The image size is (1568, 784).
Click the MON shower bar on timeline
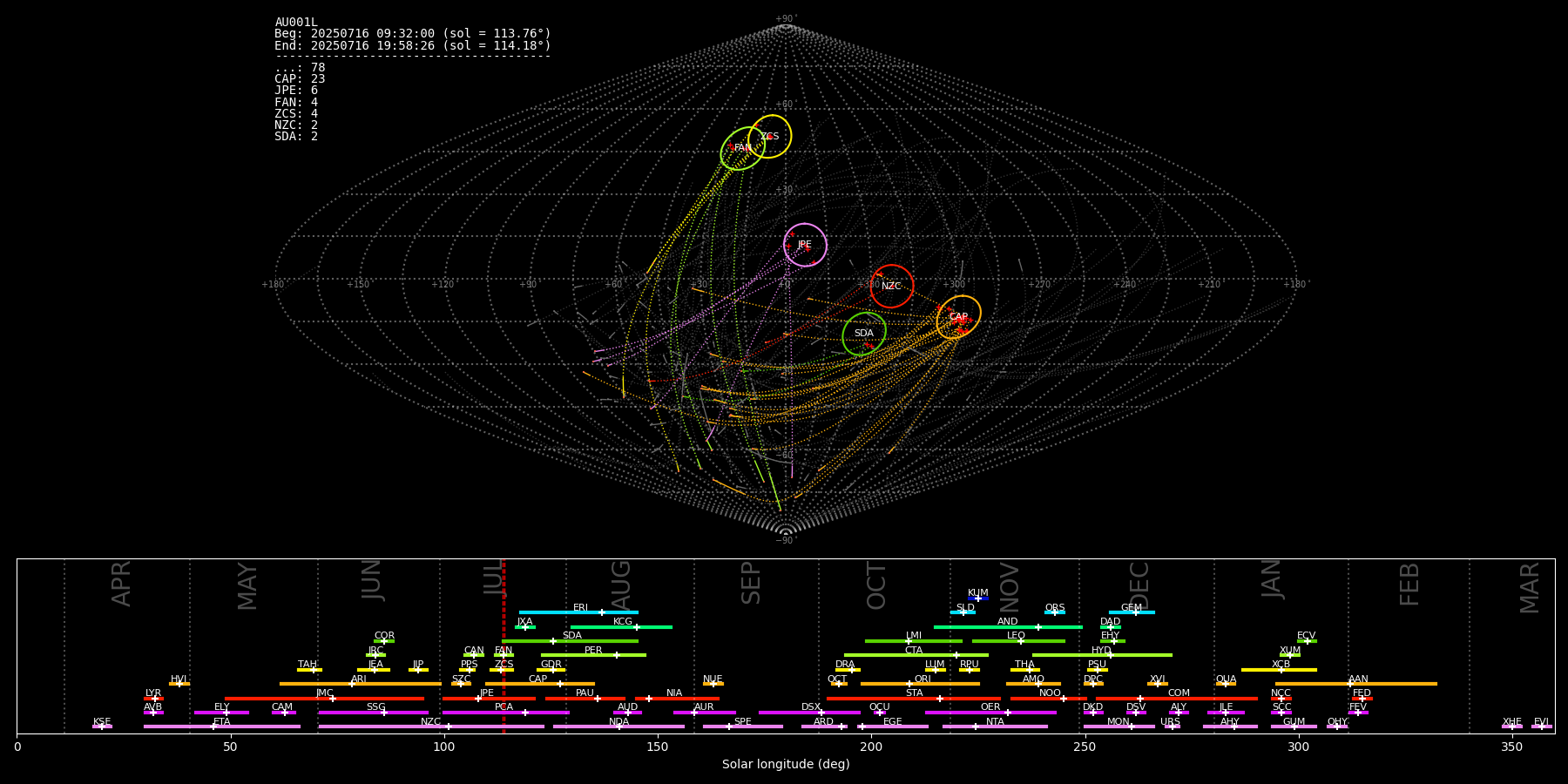pos(1119,727)
